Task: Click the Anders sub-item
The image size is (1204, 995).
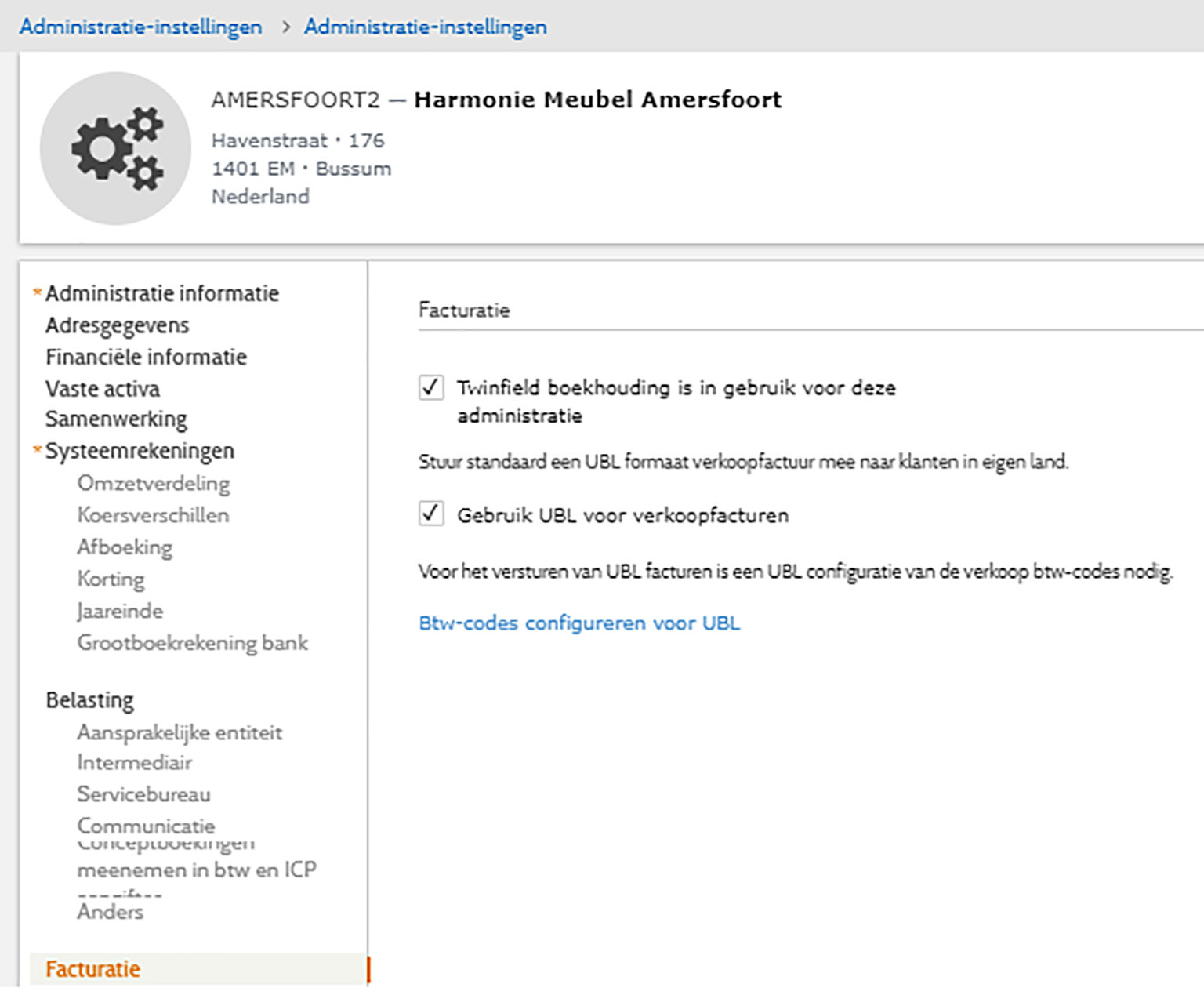Action: 111,912
